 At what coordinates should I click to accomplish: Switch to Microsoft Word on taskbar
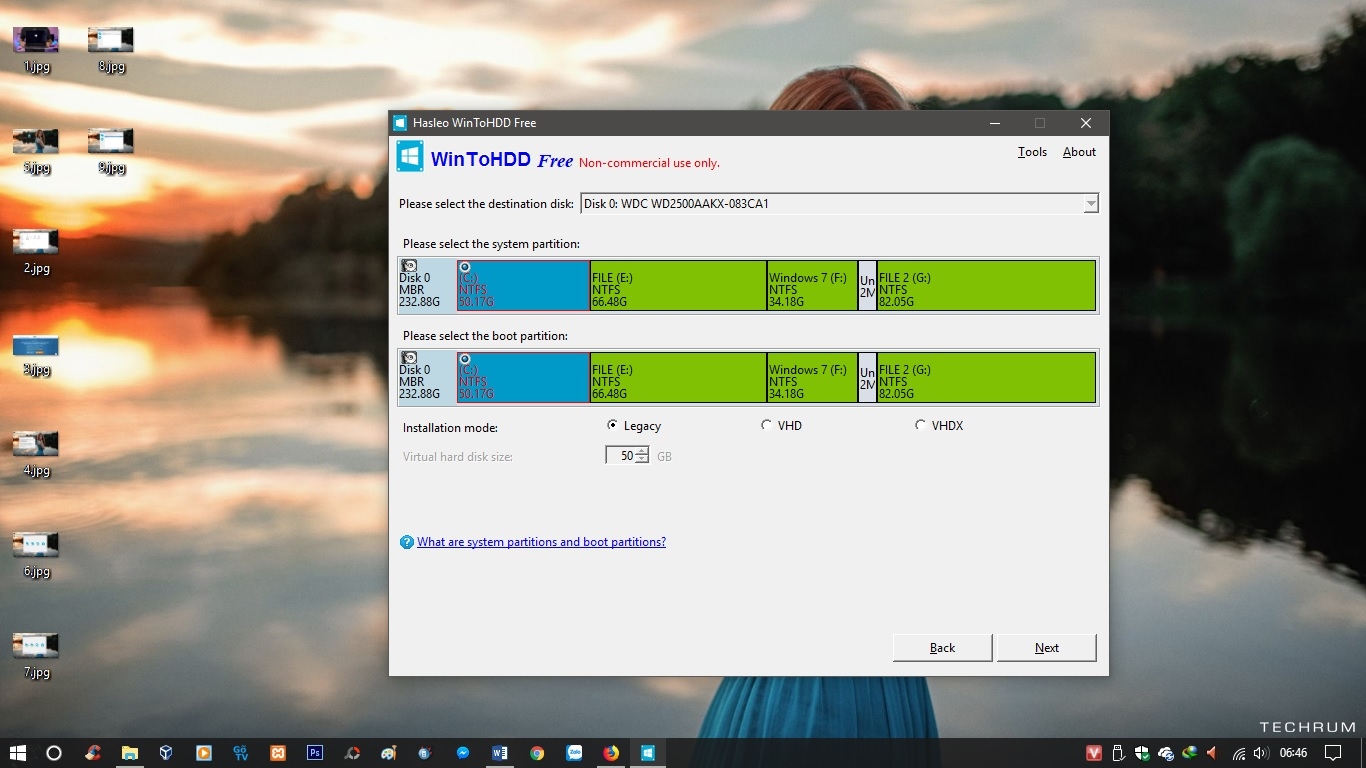tap(500, 753)
